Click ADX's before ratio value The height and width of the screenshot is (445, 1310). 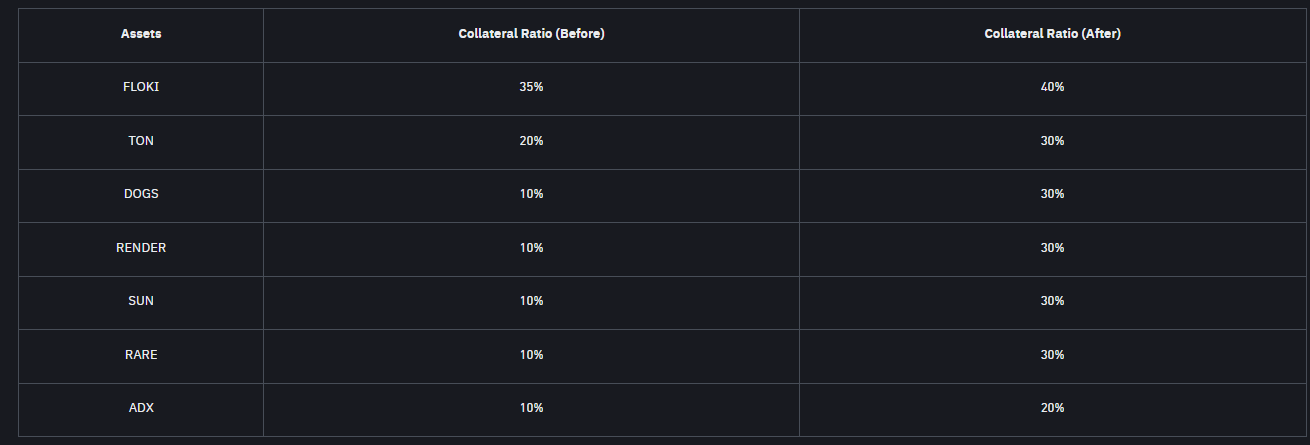point(531,408)
